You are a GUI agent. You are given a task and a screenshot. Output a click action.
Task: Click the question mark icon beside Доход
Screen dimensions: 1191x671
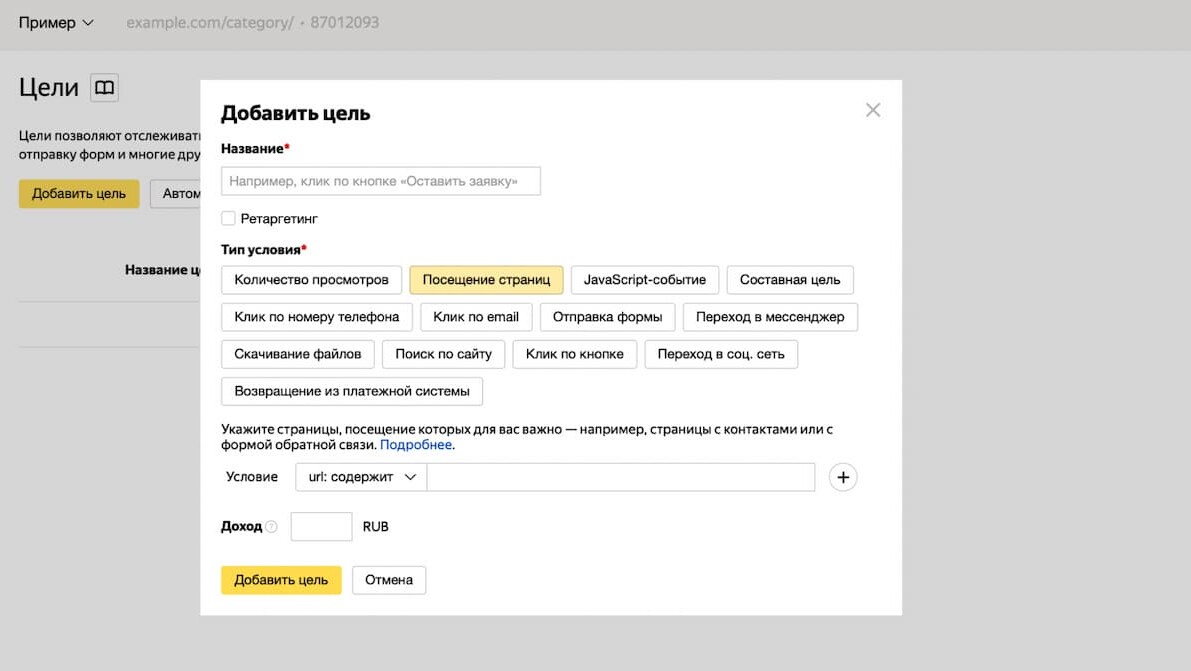[271, 527]
